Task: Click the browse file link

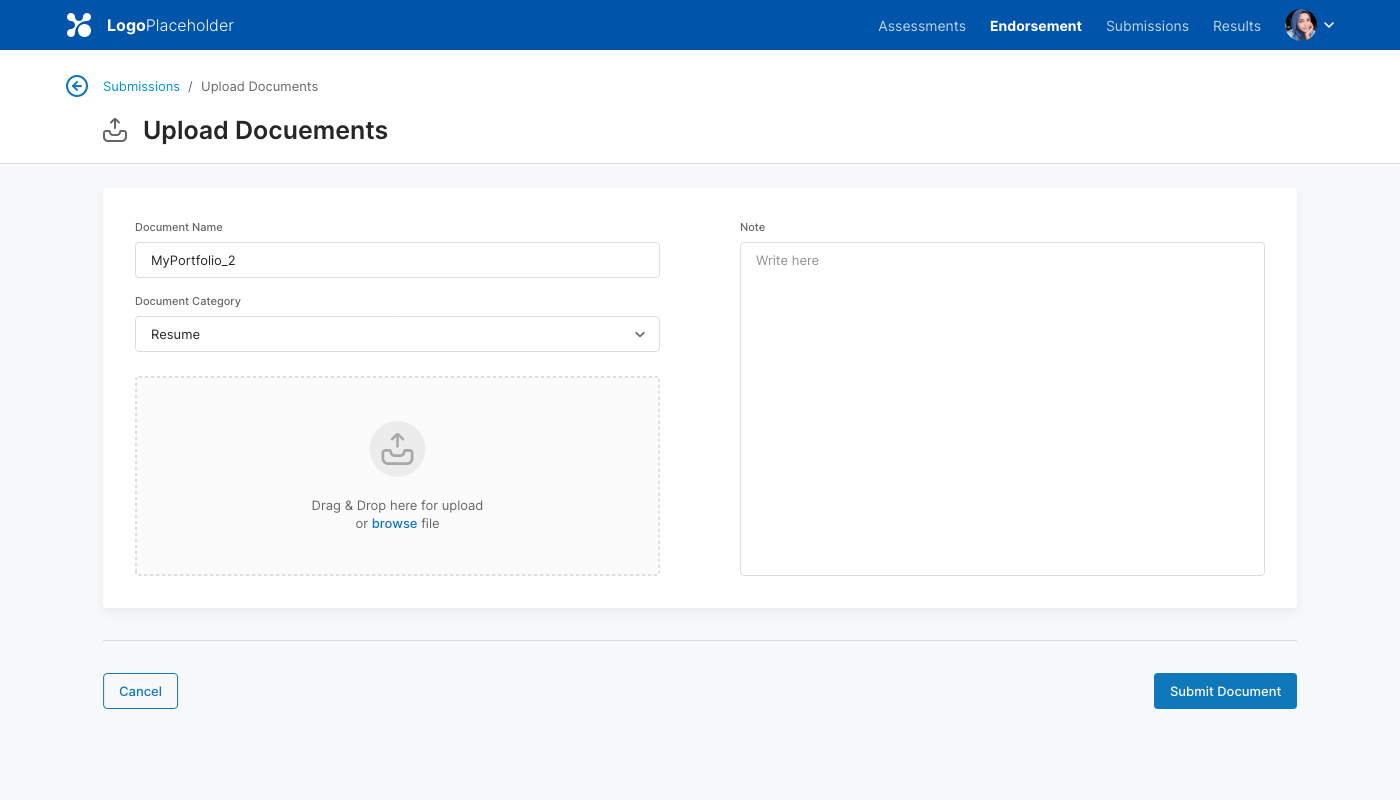Action: pyautogui.click(x=394, y=523)
